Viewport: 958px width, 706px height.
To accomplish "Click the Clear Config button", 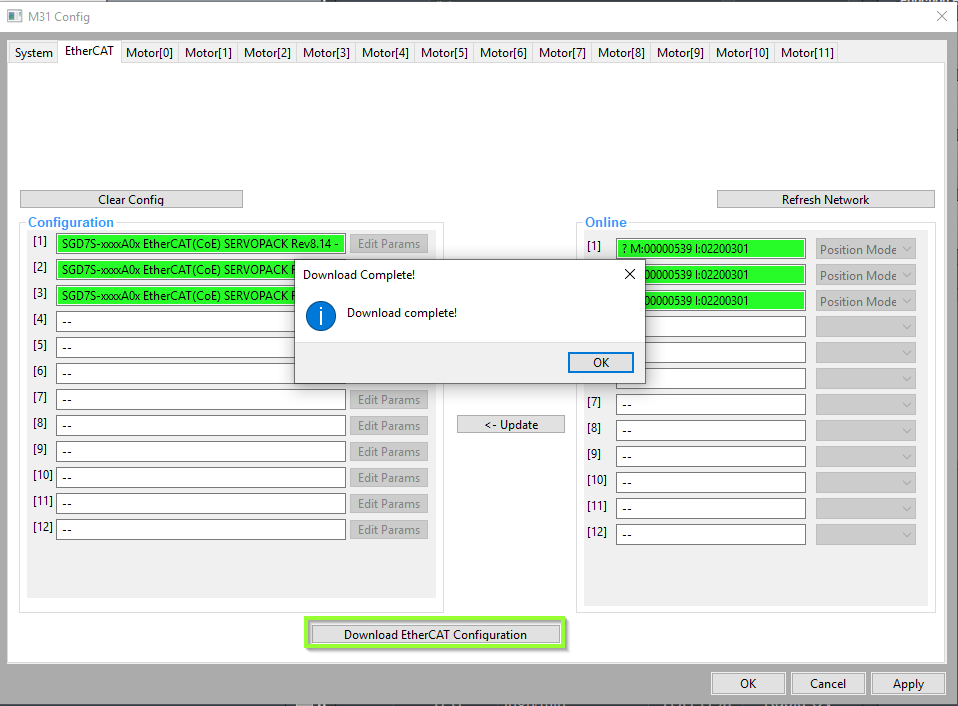I will click(131, 200).
